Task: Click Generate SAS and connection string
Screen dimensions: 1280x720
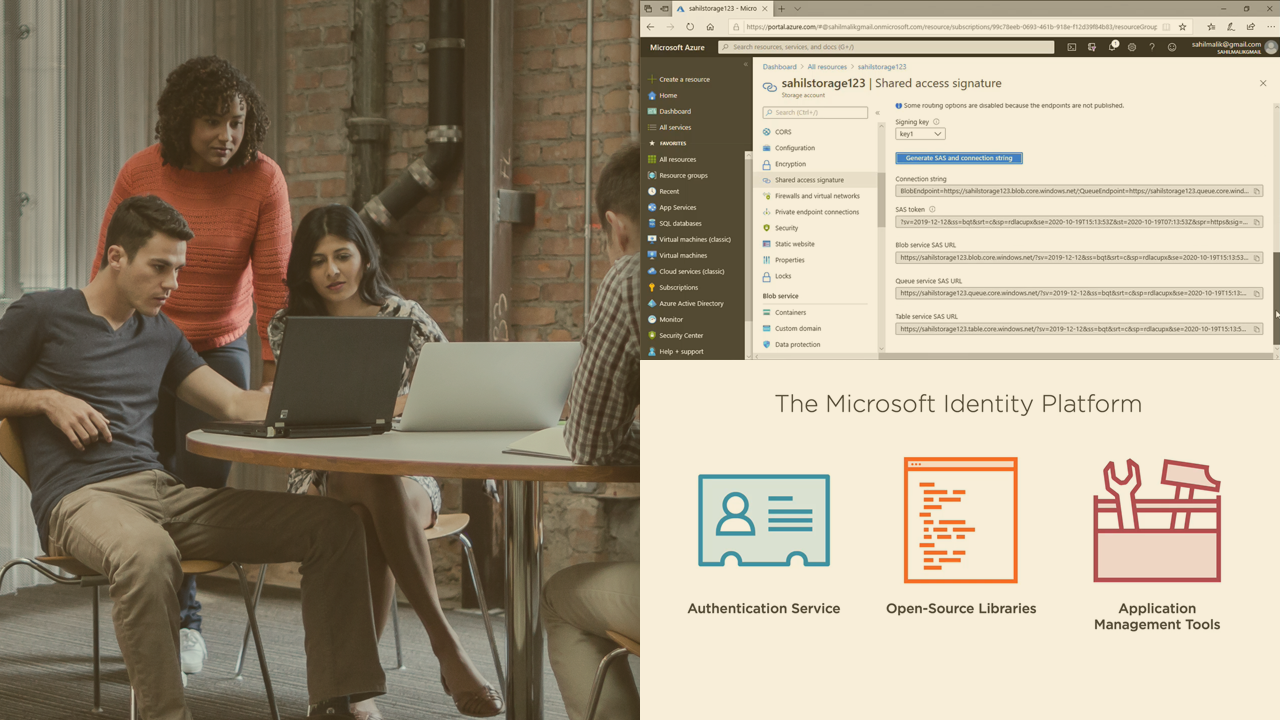Action: (x=958, y=157)
